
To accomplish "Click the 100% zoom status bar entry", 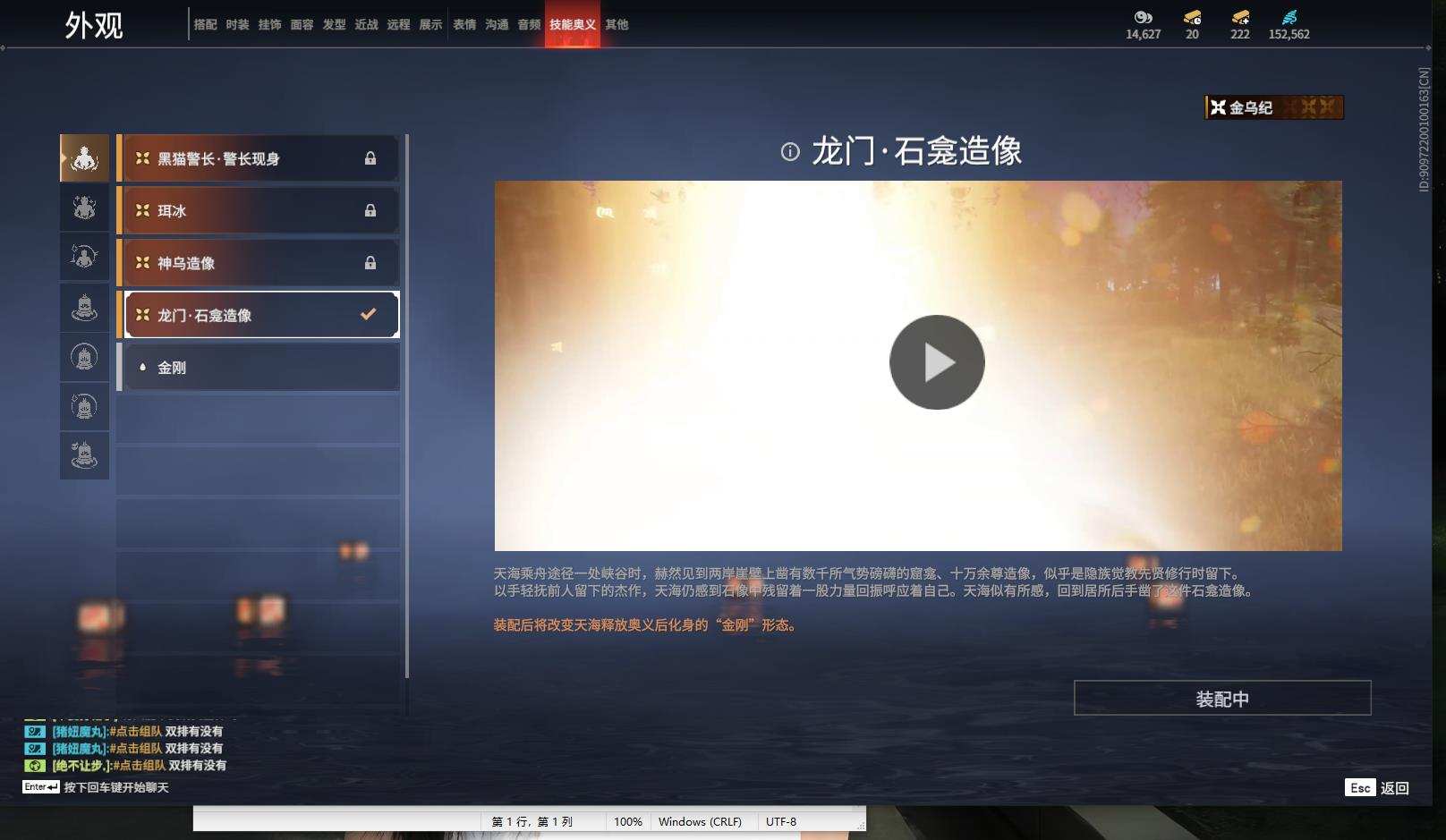I will pos(628,821).
